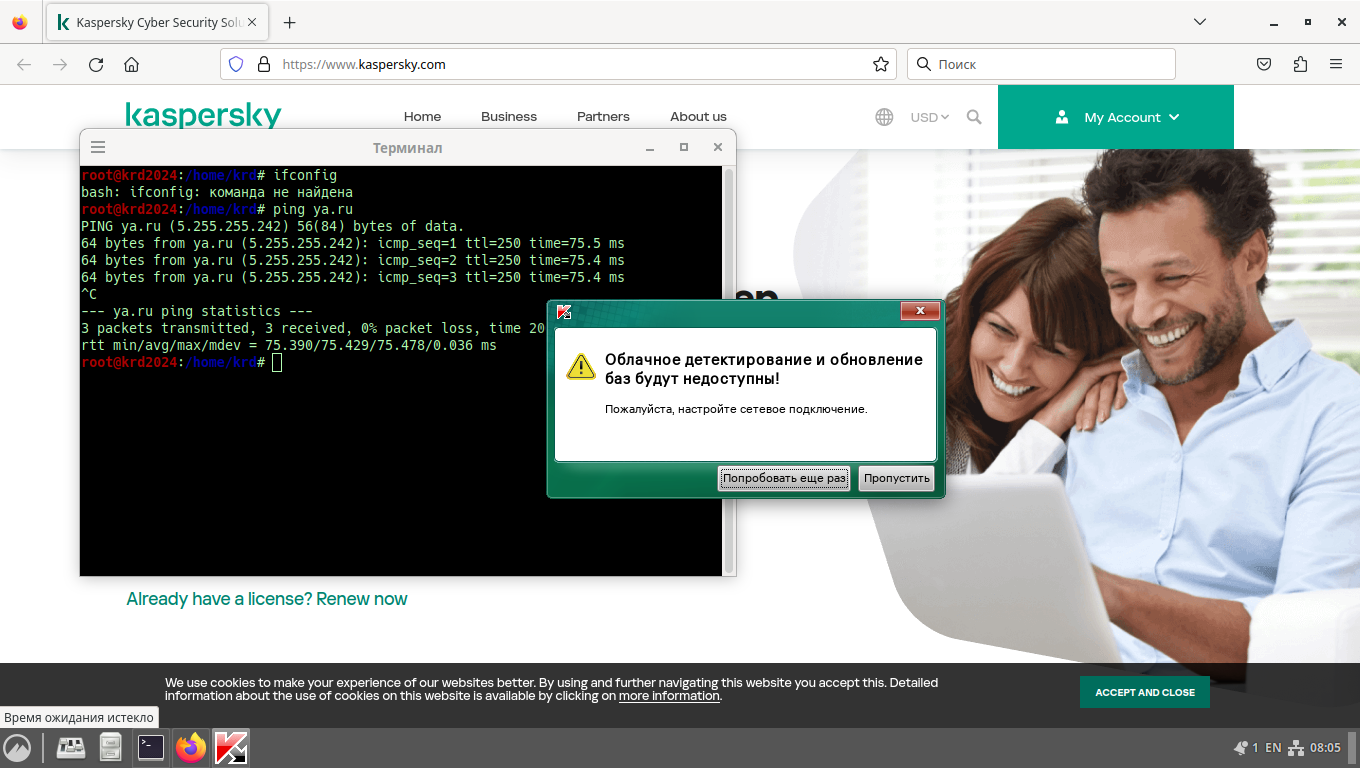Launch the taskbar system settings icon
This screenshot has height=768, width=1360.
(71, 747)
